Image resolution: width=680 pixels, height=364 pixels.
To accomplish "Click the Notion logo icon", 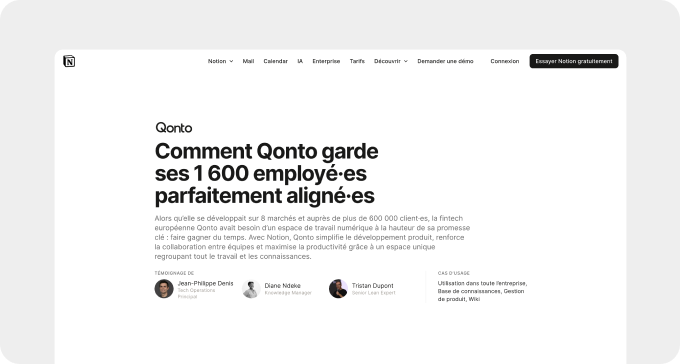I will 69,61.
